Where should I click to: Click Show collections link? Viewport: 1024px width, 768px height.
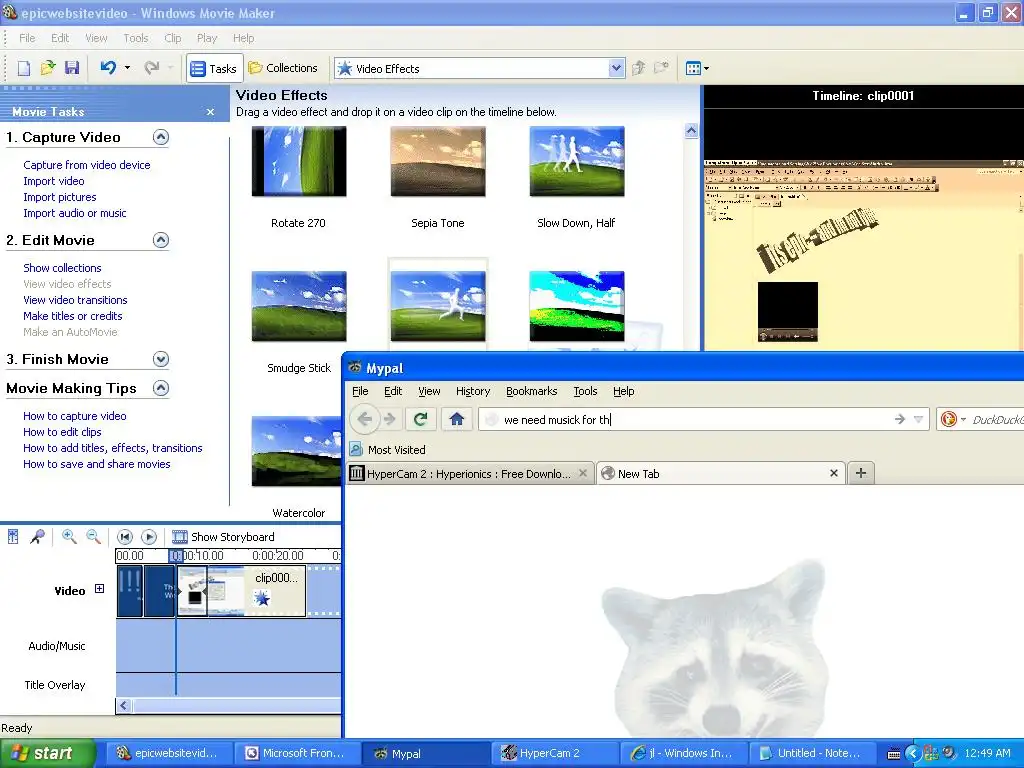click(62, 268)
